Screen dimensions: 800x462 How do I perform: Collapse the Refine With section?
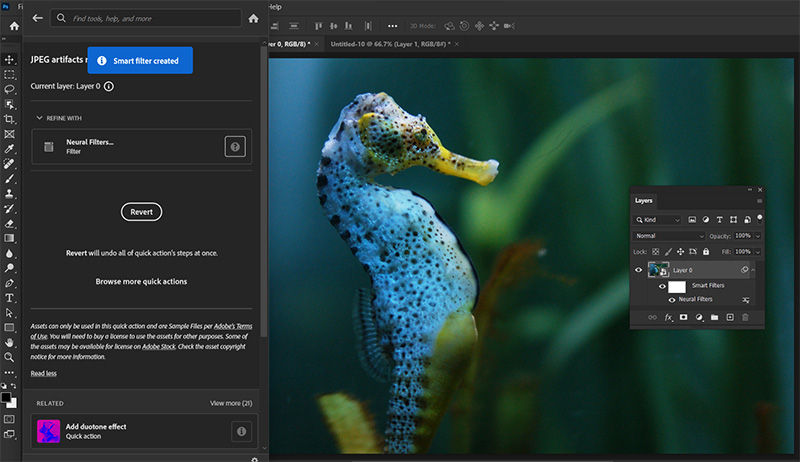click(40, 118)
